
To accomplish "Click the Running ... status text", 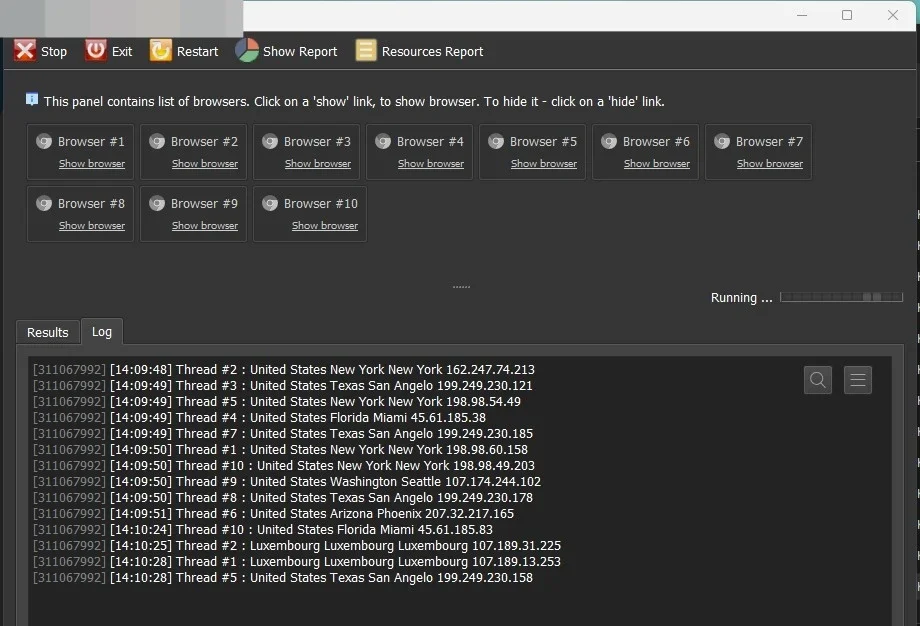I will coord(742,297).
